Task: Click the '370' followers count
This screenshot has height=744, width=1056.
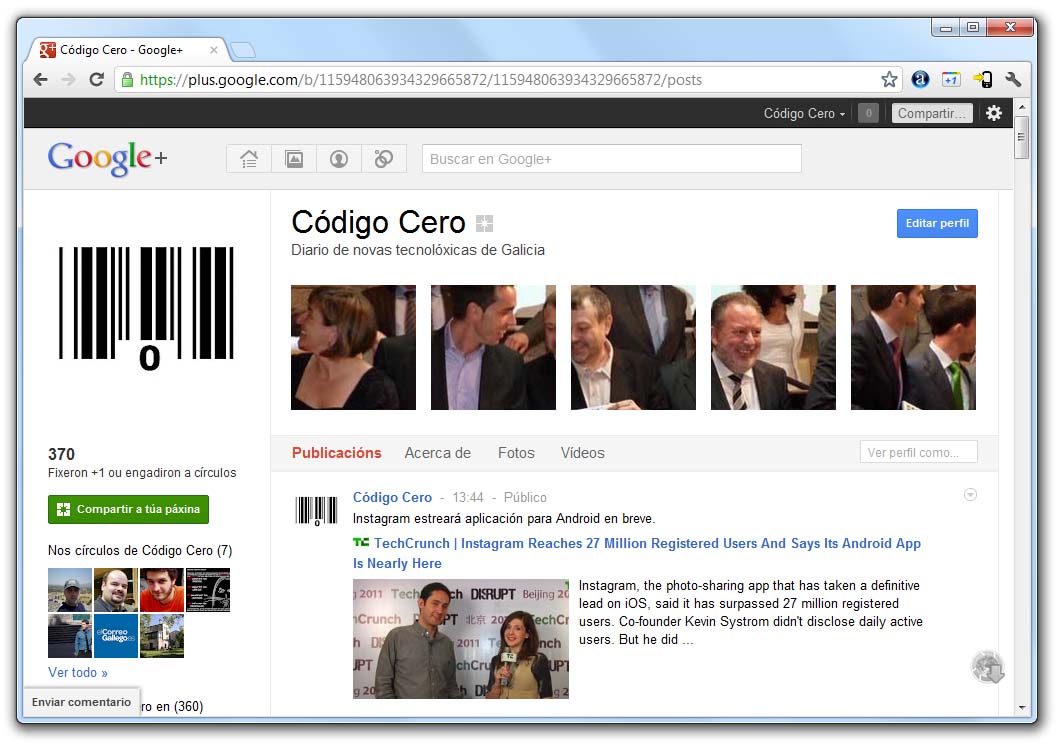Action: tap(61, 454)
